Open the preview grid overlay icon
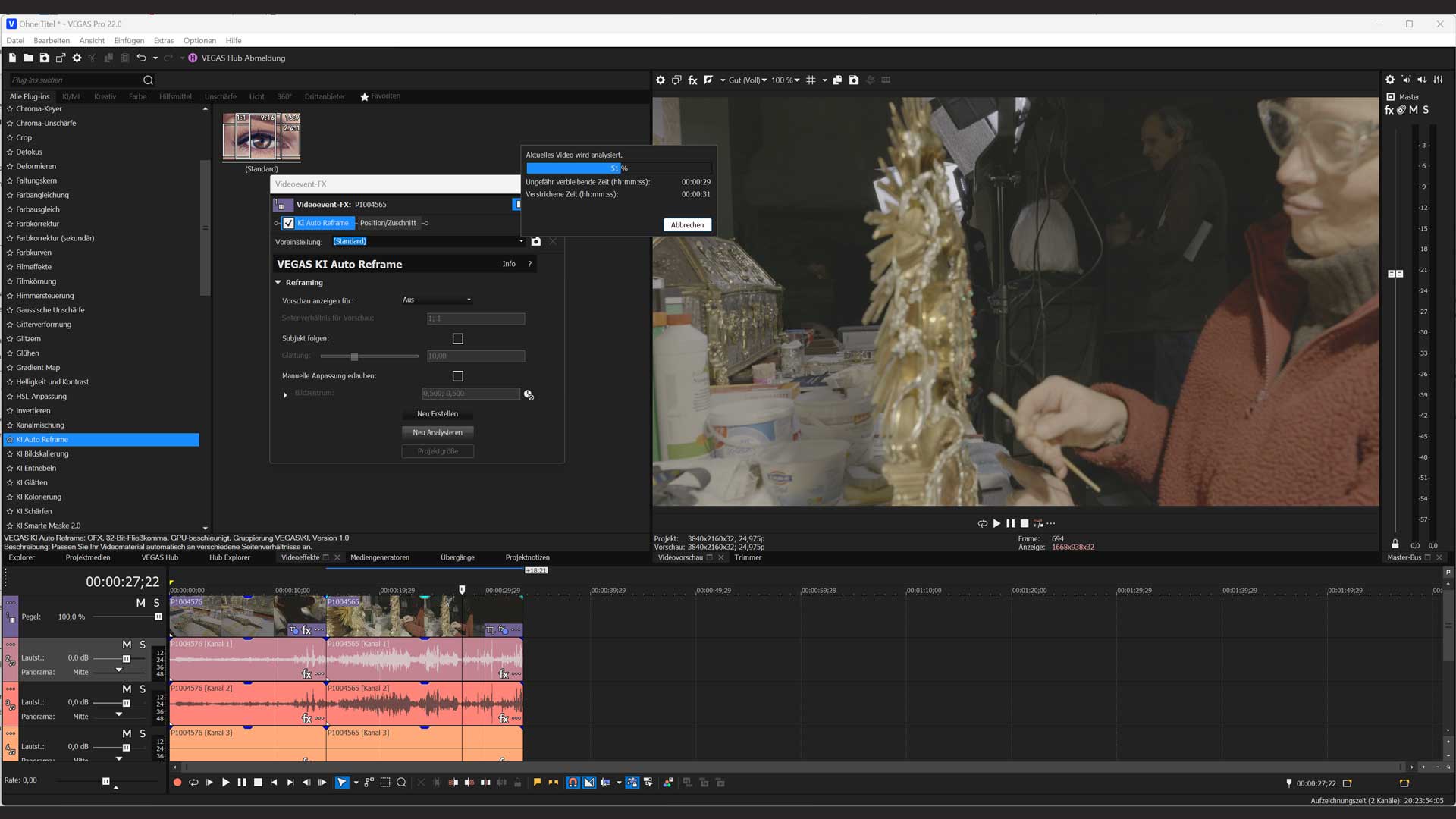This screenshot has width=1456, height=819. (811, 80)
